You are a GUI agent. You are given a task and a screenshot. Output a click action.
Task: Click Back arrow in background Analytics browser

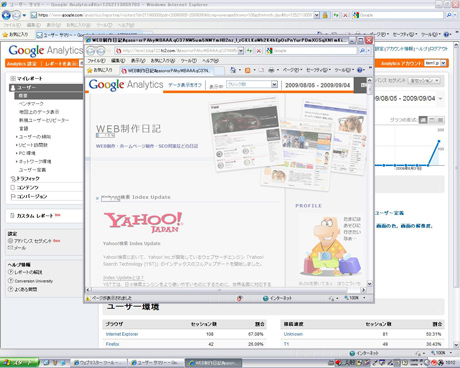tap(6, 15)
